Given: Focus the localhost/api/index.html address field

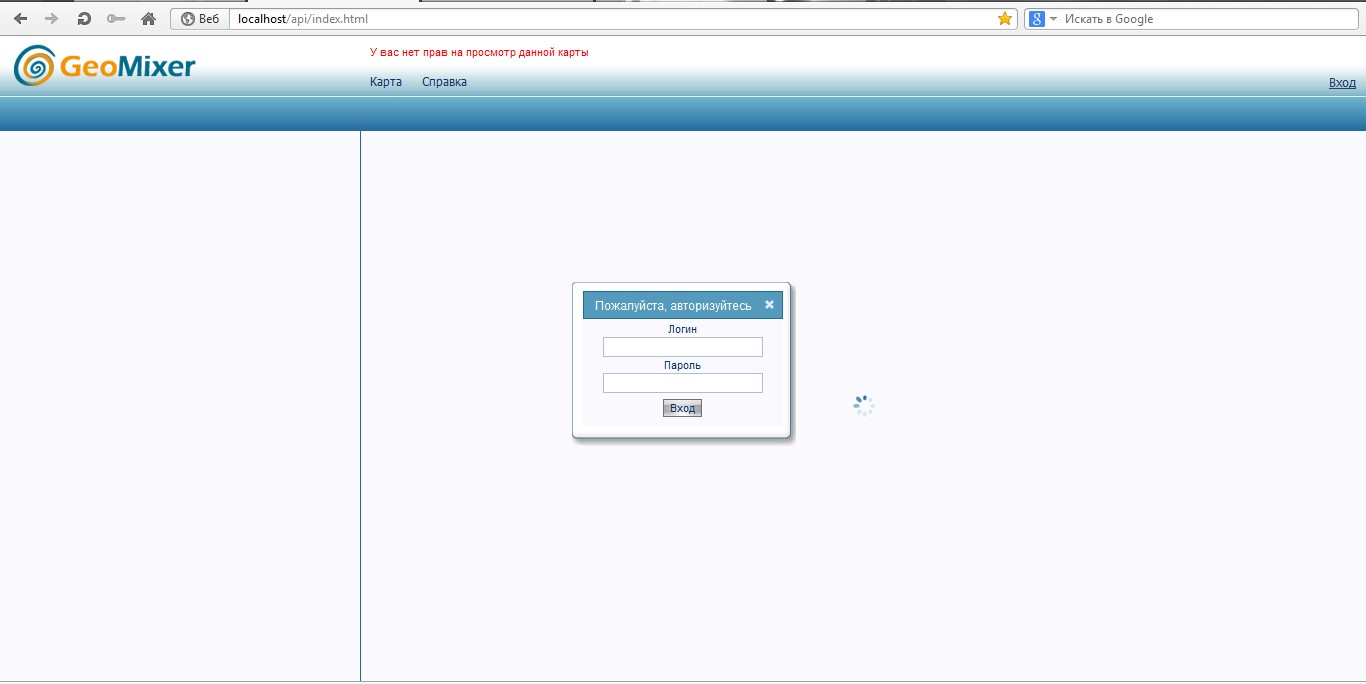Looking at the screenshot, I should [x=612, y=19].
